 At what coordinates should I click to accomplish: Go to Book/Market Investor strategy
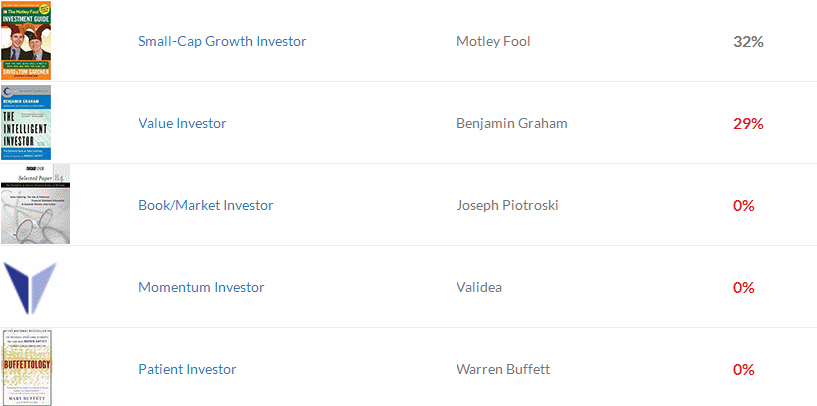pyautogui.click(x=205, y=205)
